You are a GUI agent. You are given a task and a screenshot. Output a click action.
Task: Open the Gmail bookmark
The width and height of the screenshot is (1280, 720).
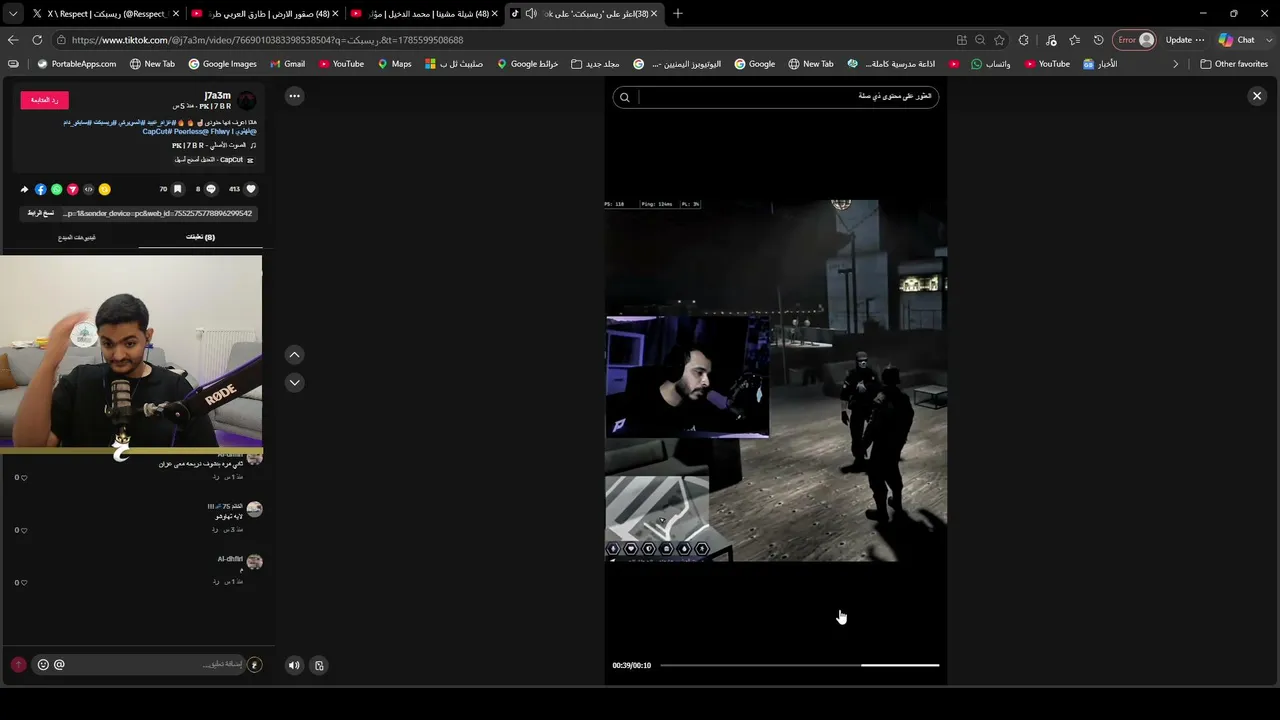(x=287, y=64)
